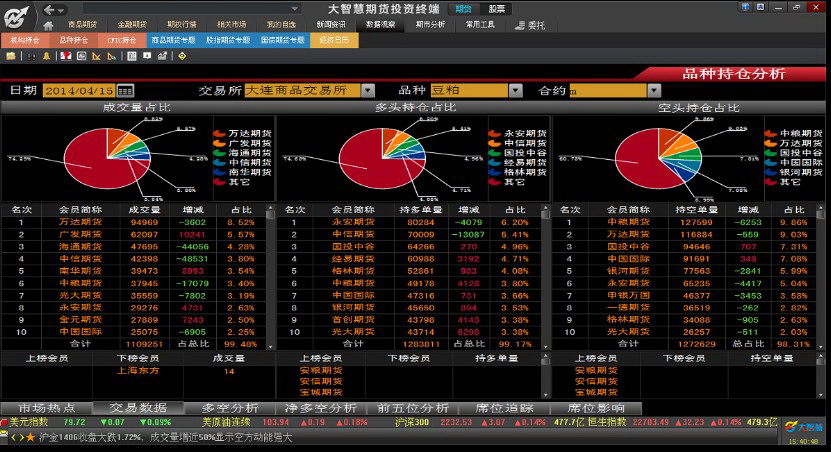831x452 pixels.
Task: Click the 万达期货 legend swatch in 成交量占比
Action: tap(220, 134)
